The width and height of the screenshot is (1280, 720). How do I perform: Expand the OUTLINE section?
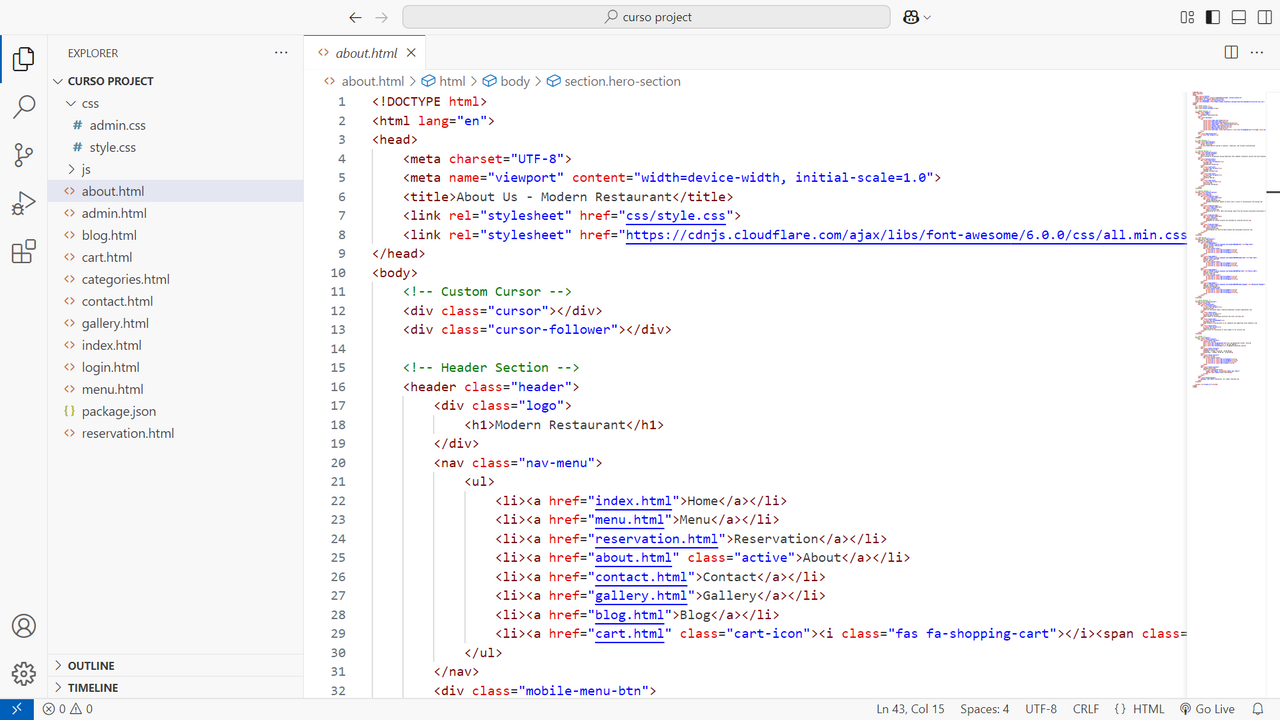[x=176, y=665]
